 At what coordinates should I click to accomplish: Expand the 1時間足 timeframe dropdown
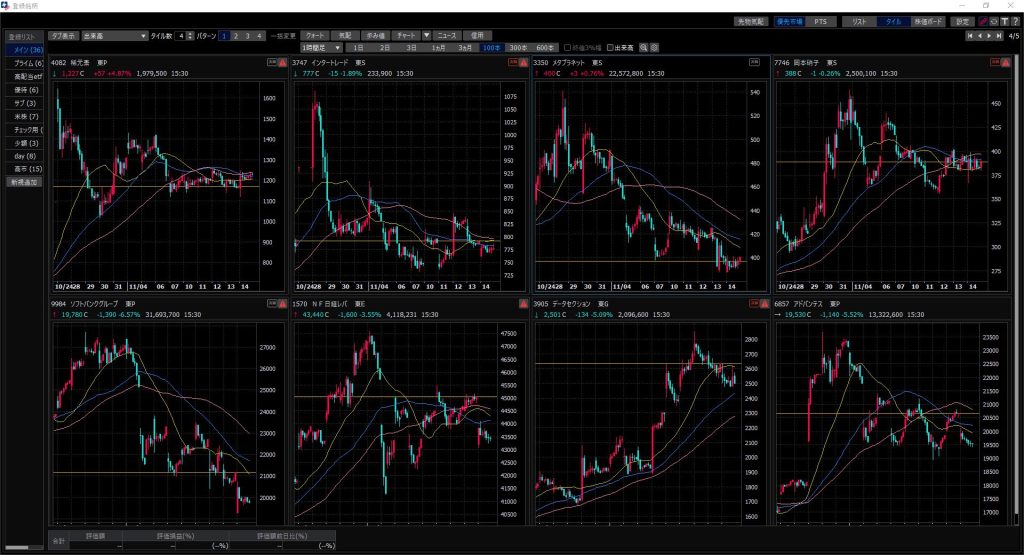click(x=323, y=47)
